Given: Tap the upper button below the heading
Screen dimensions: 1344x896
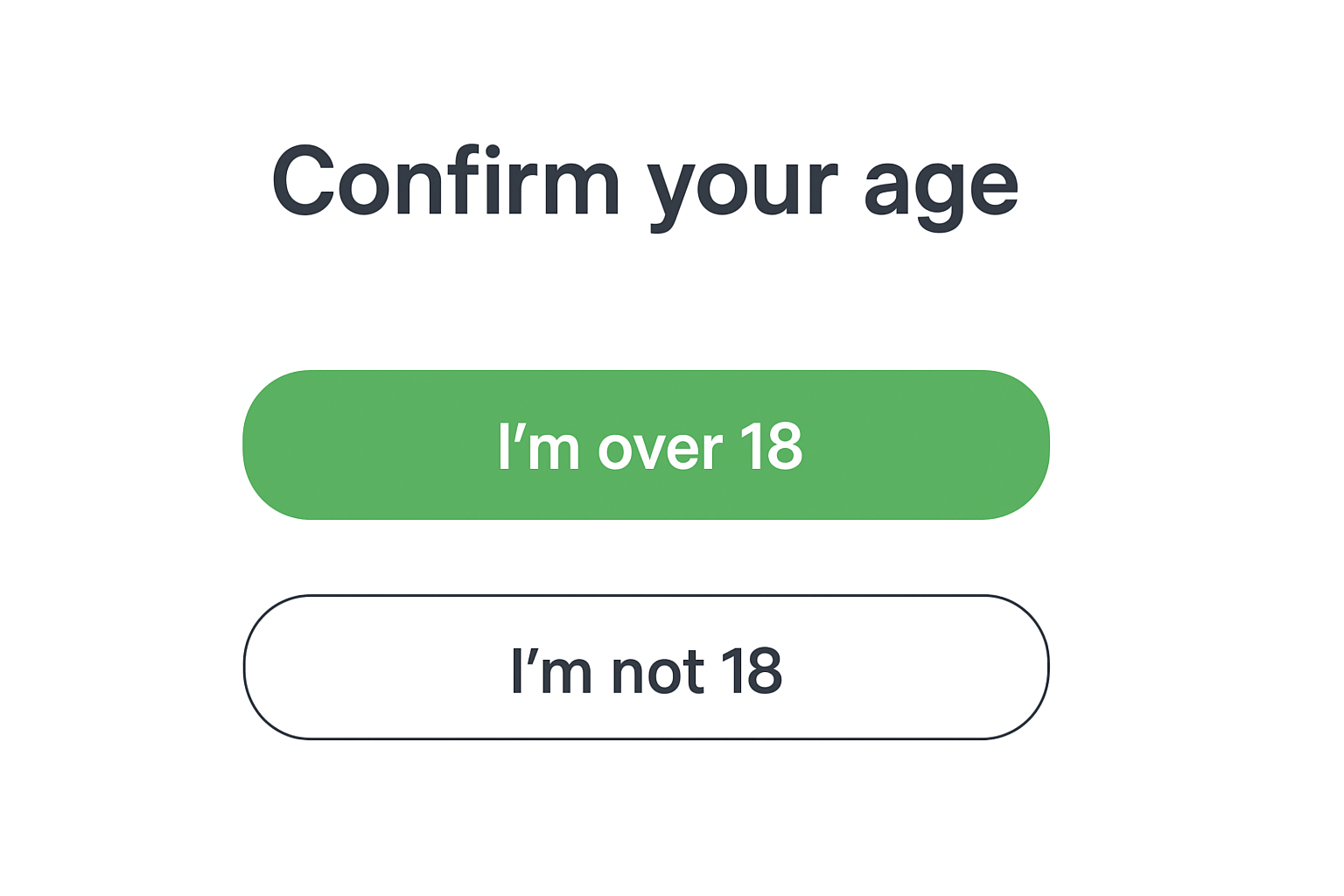Looking at the screenshot, I should pos(646,445).
